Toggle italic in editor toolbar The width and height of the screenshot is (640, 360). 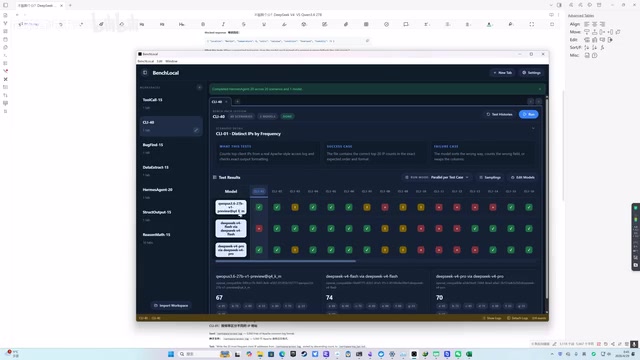223,24
